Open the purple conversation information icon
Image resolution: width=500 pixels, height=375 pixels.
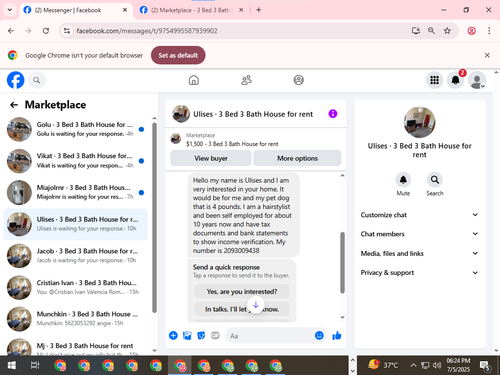tap(333, 114)
